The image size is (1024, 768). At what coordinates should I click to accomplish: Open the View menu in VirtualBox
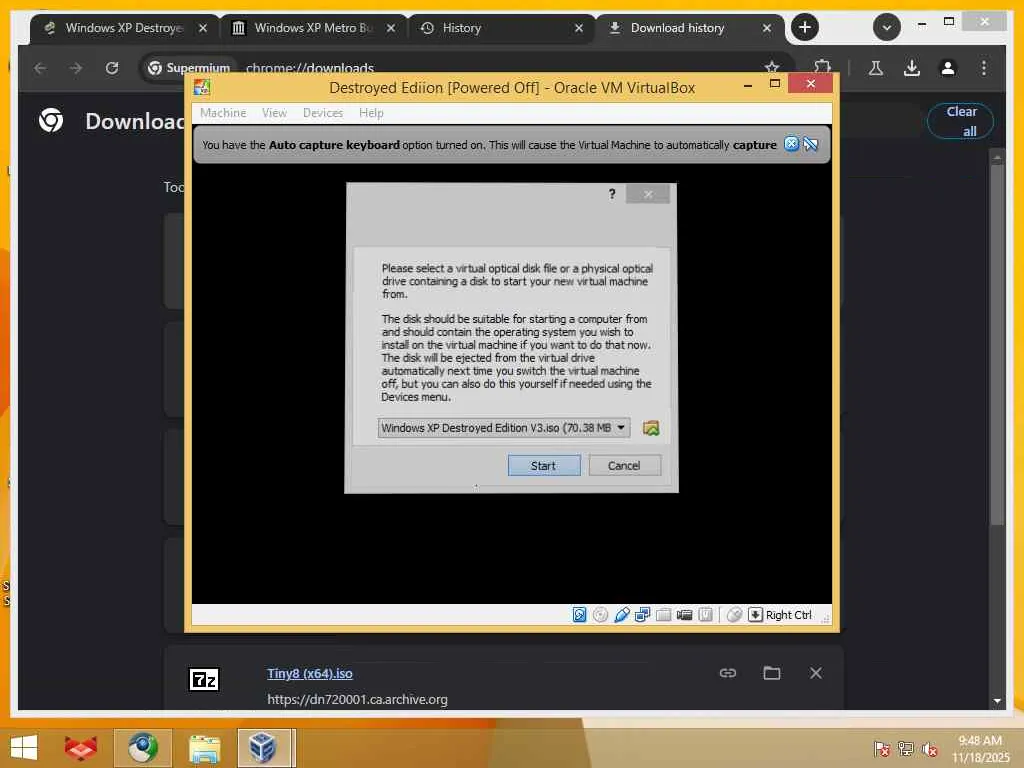(274, 113)
